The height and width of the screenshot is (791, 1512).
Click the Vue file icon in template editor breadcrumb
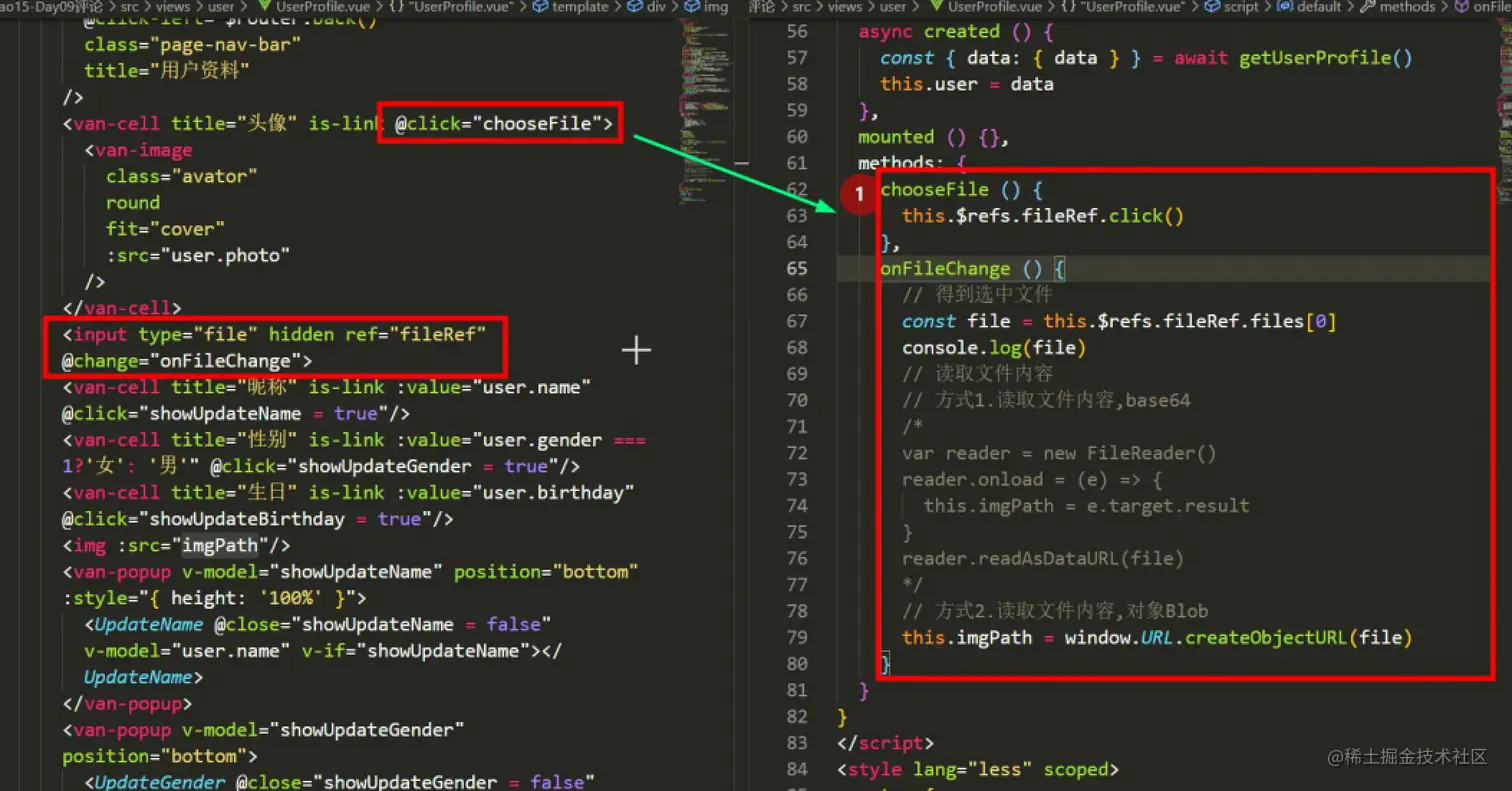(x=266, y=7)
